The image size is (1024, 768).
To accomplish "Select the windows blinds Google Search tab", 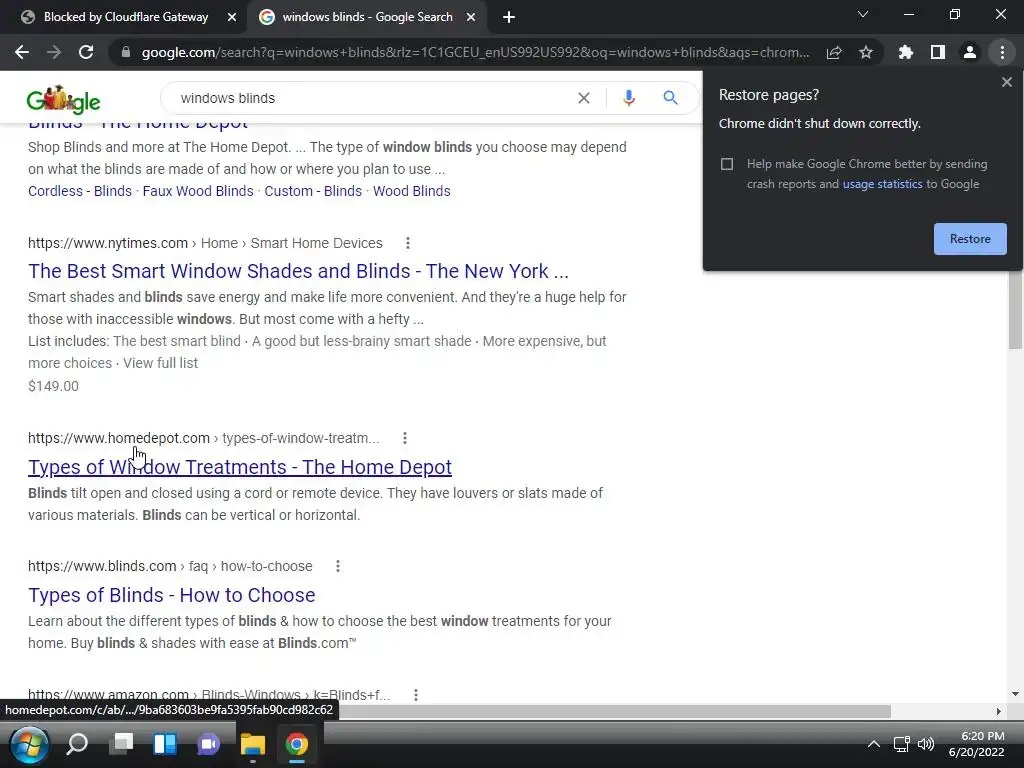I will tap(367, 18).
